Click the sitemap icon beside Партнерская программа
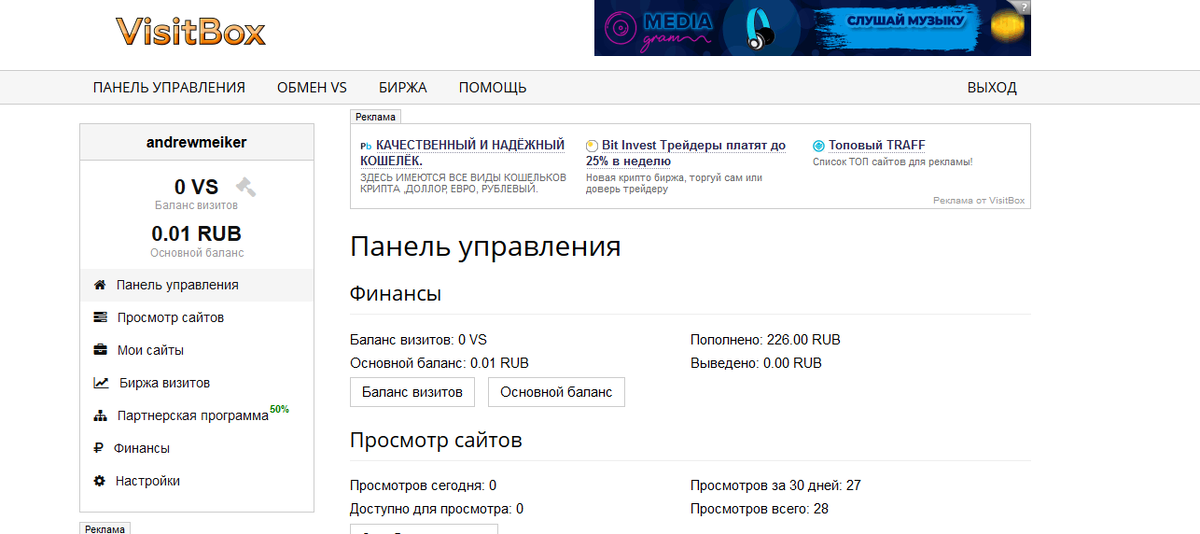This screenshot has height=534, width=1200. coord(100,416)
